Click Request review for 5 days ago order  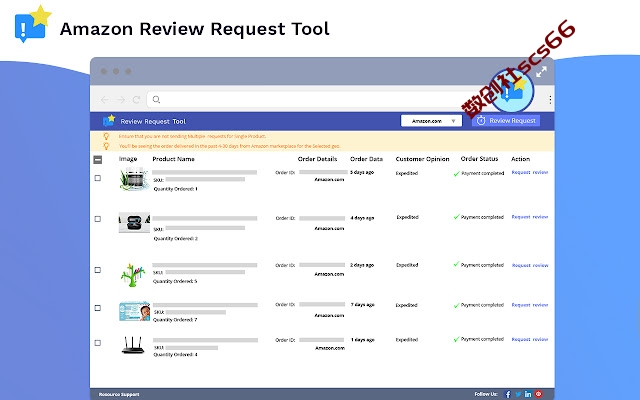[x=530, y=172]
